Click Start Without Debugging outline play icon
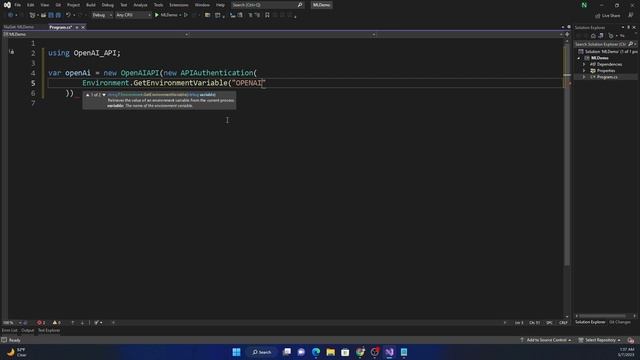 [x=186, y=15]
